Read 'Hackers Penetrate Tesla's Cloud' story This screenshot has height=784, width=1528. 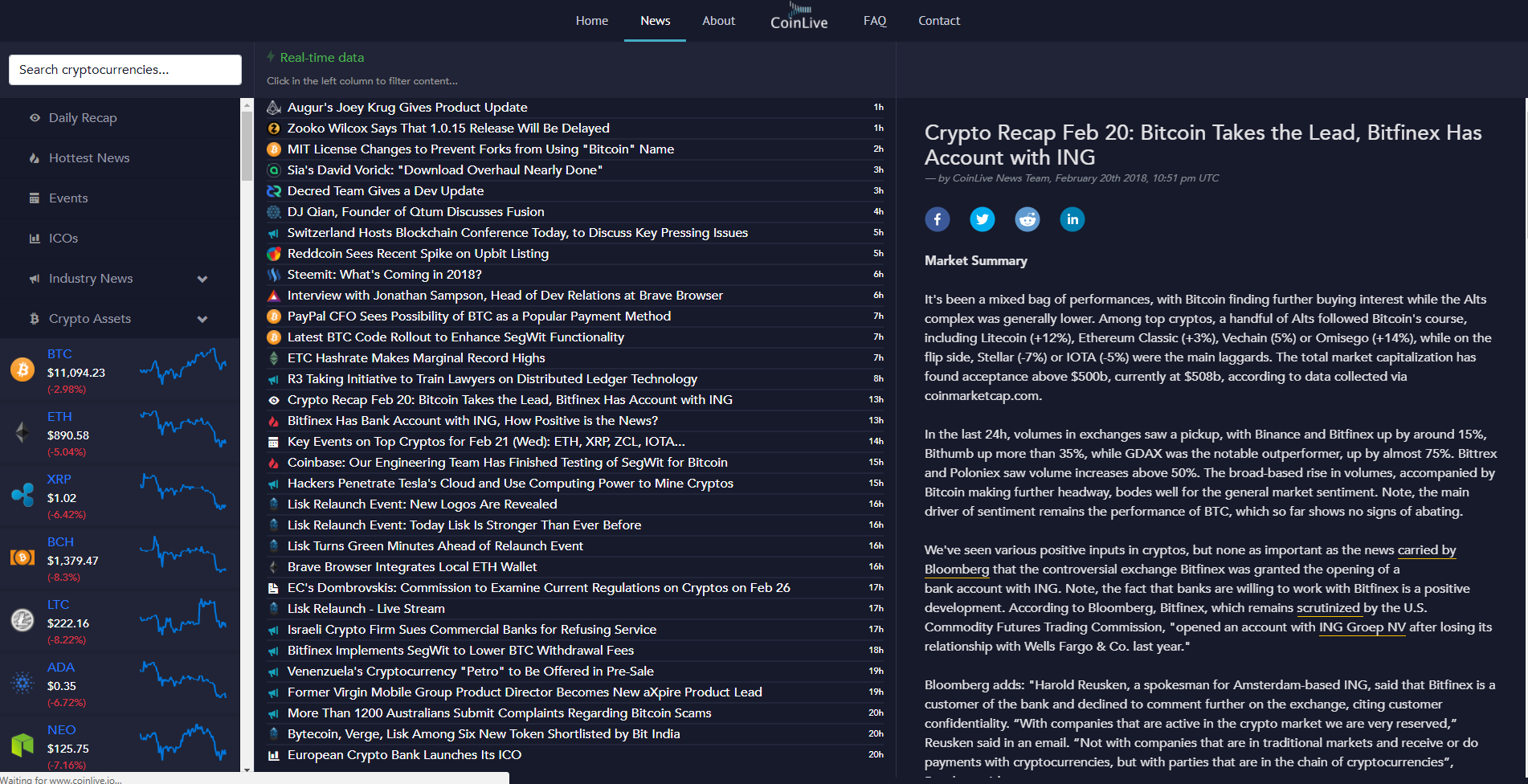pyautogui.click(x=510, y=484)
